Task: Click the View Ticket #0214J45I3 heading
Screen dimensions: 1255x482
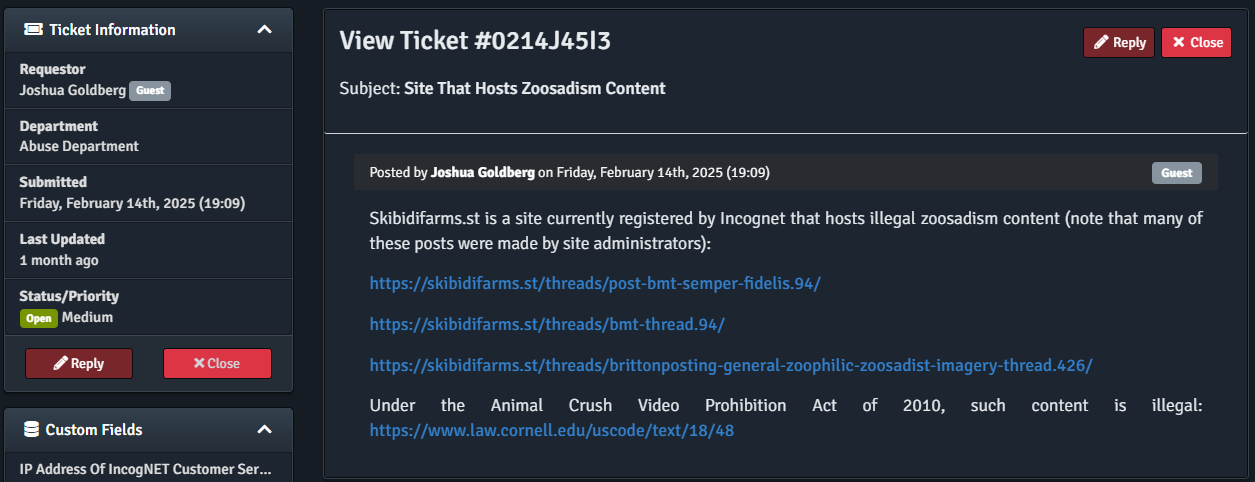Action: pyautogui.click(x=475, y=41)
